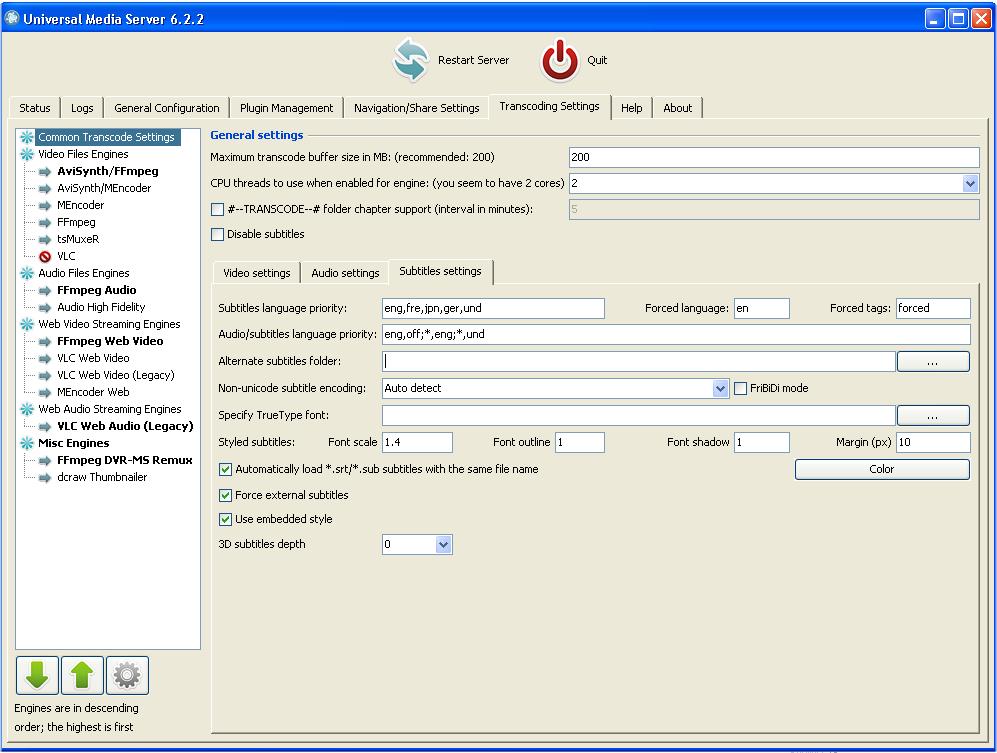The width and height of the screenshot is (997, 753).
Task: Uncheck Automatically load *.srt/*.sub subtitles
Action: click(x=225, y=469)
